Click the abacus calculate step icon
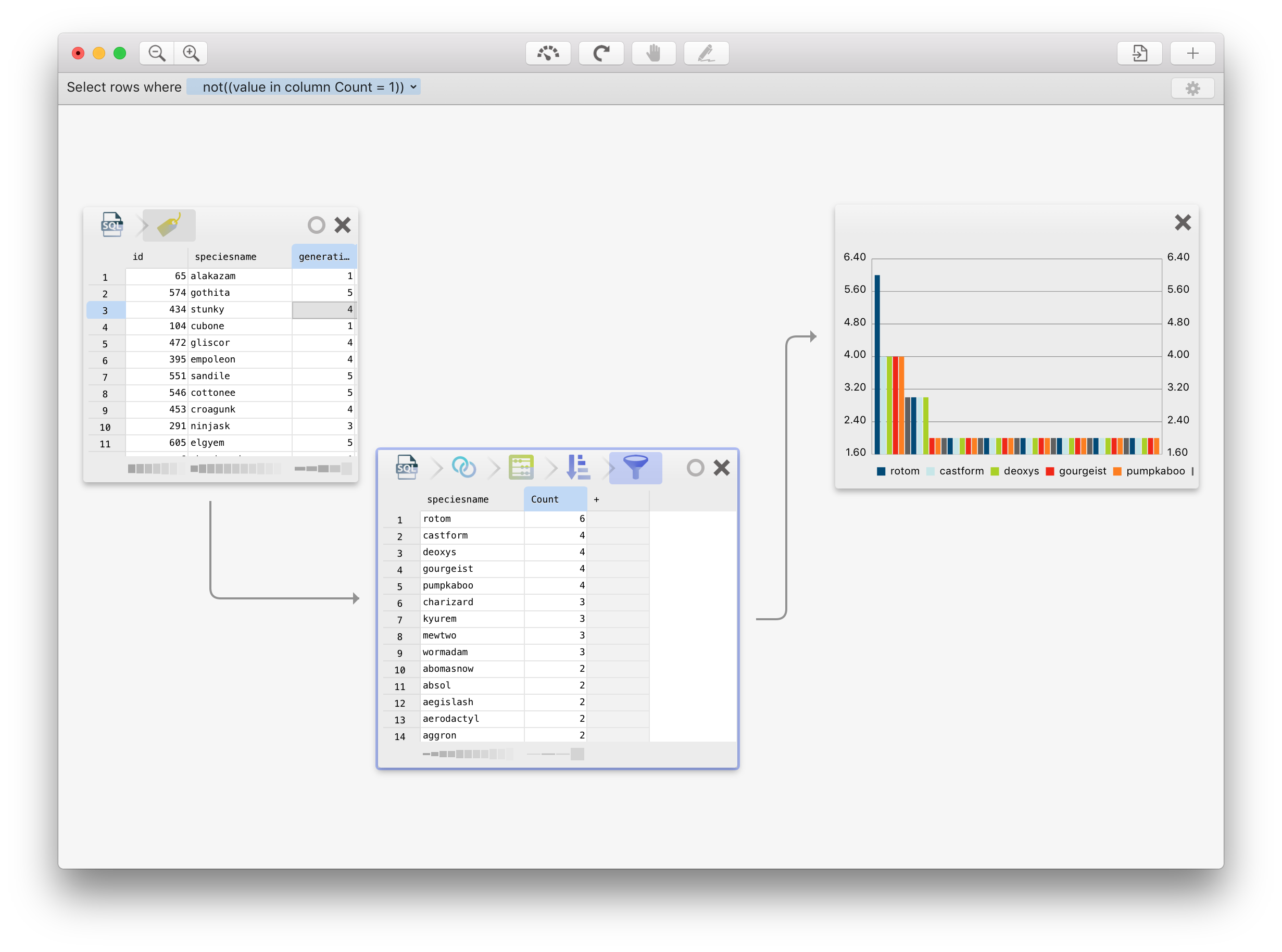 (521, 467)
